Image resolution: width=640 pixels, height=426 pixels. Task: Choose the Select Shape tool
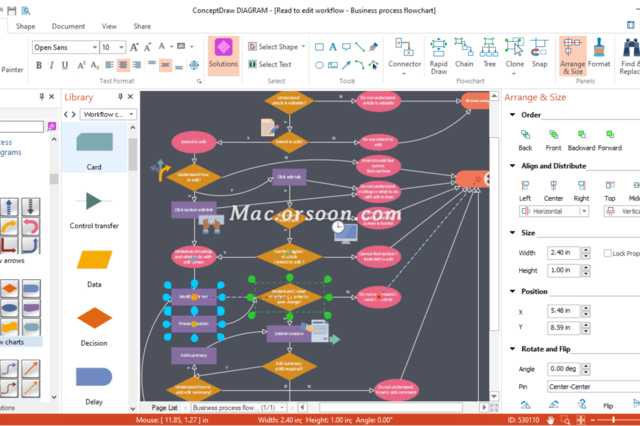(277, 47)
